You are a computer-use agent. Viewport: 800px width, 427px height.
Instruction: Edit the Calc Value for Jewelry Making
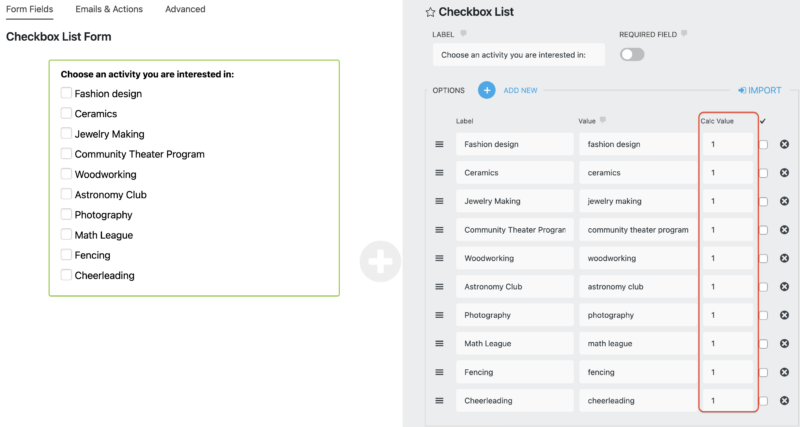(x=728, y=201)
